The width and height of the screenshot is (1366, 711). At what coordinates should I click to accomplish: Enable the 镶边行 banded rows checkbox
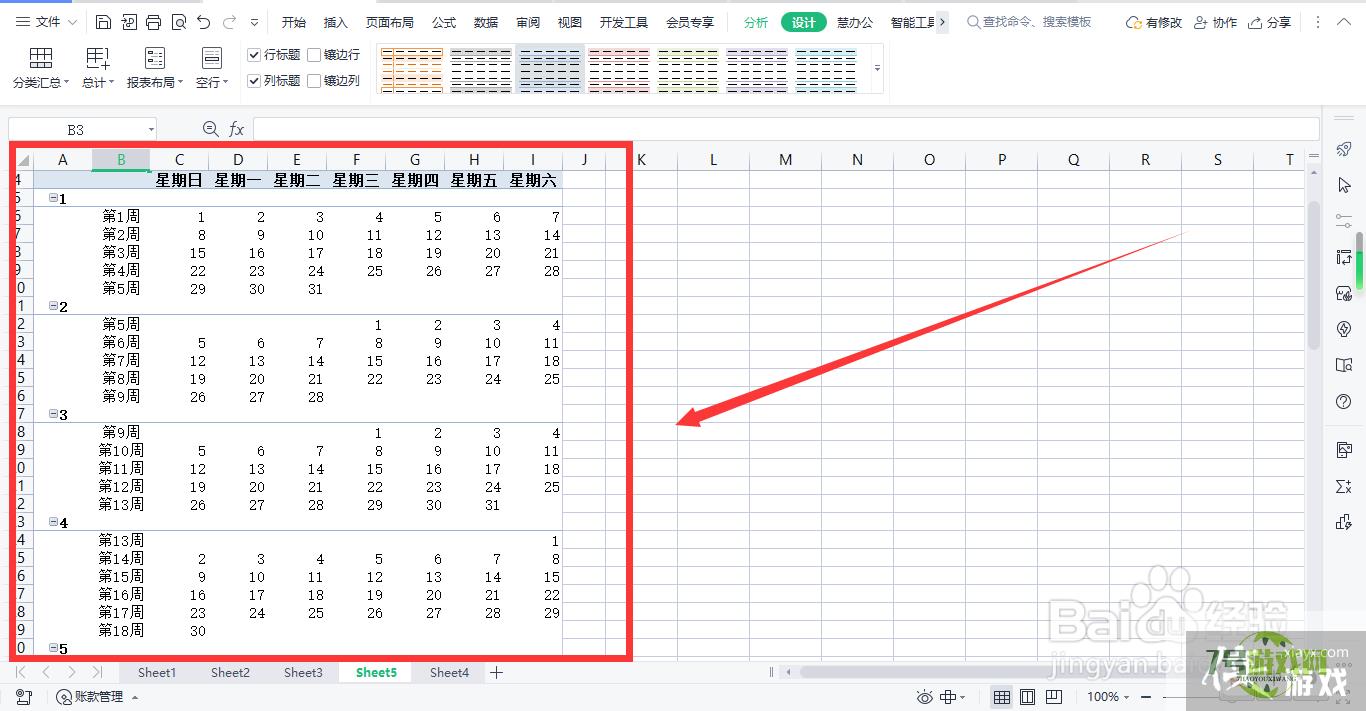[315, 55]
